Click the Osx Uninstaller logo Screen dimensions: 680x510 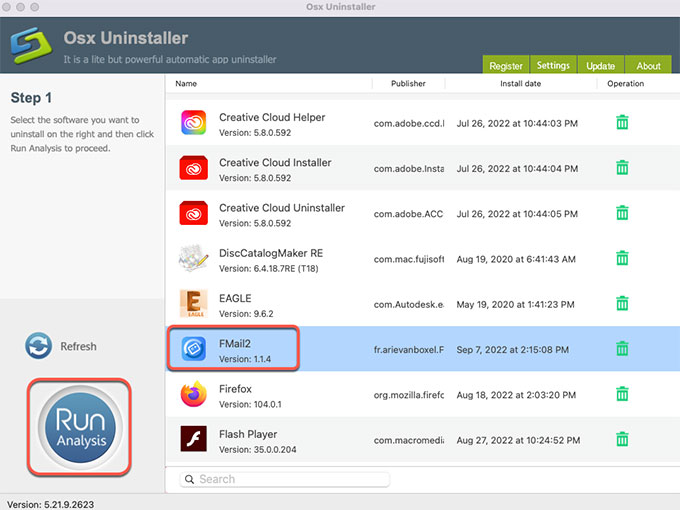tap(31, 46)
